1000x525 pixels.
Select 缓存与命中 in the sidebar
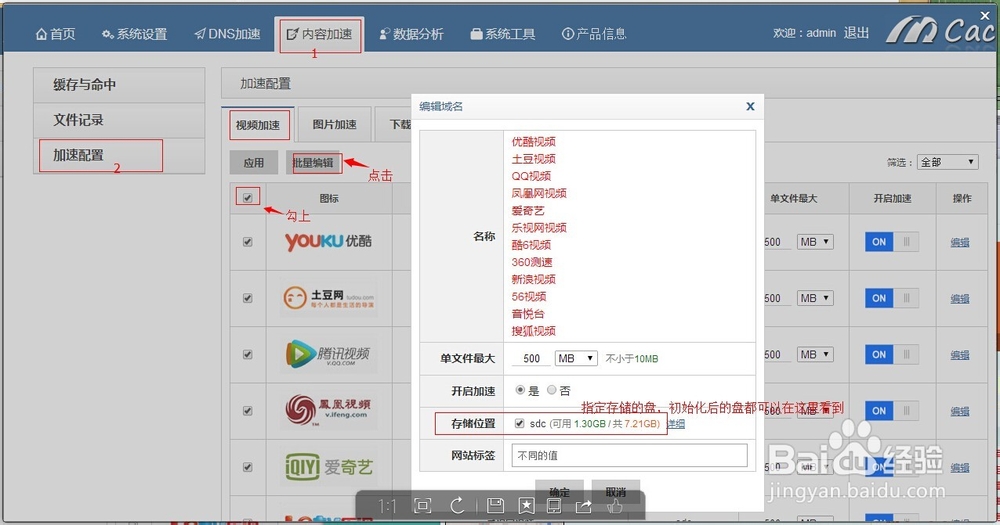pyautogui.click(x=119, y=85)
